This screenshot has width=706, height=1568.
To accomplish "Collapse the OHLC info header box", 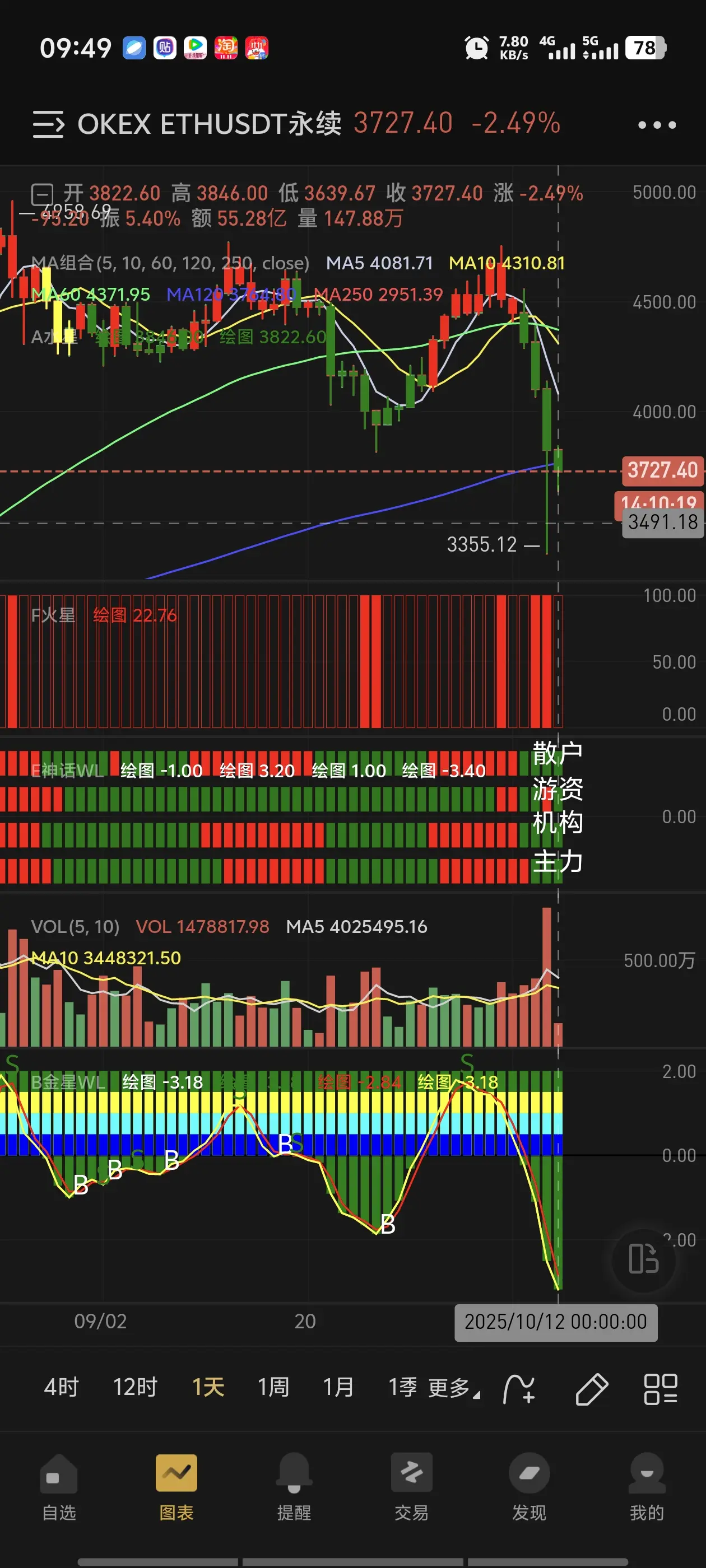I will [x=42, y=195].
